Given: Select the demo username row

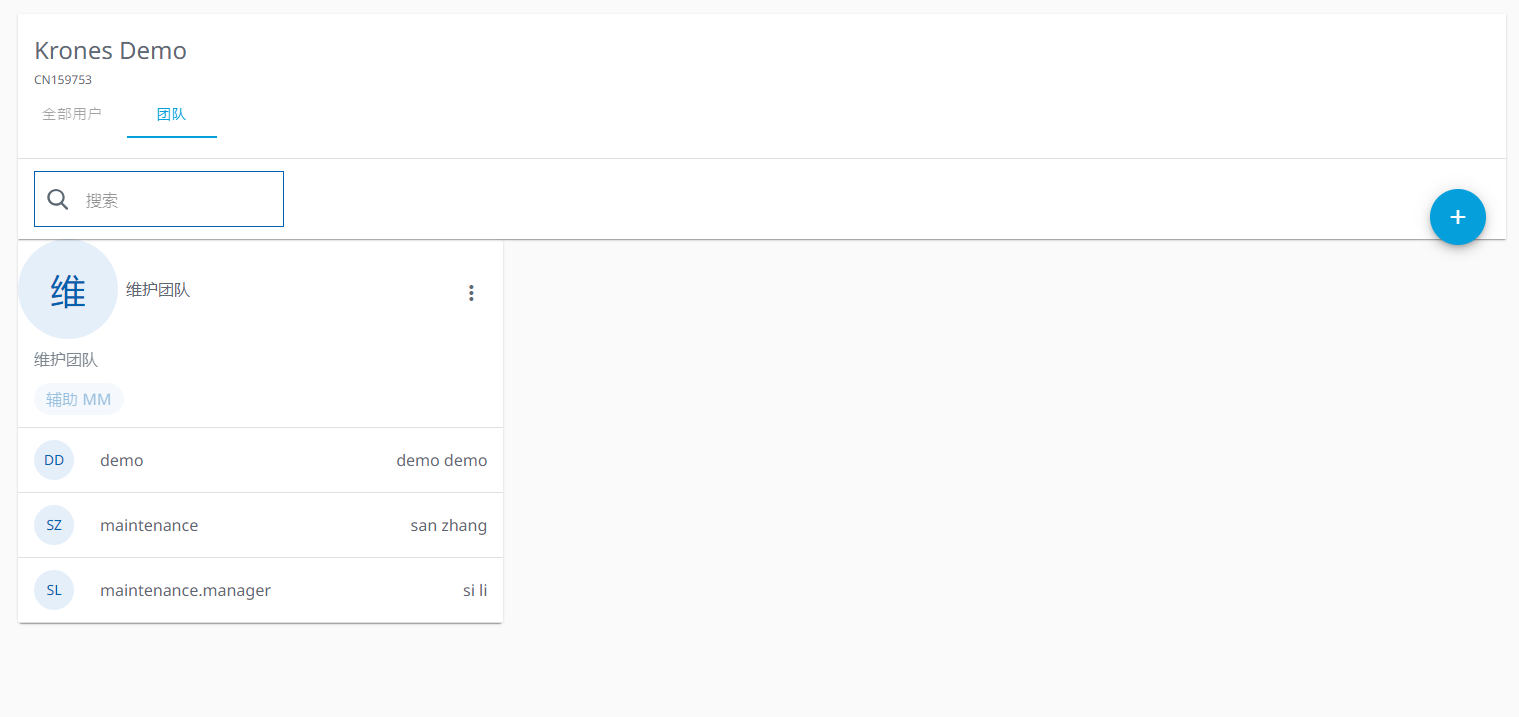Looking at the screenshot, I should coord(122,460).
